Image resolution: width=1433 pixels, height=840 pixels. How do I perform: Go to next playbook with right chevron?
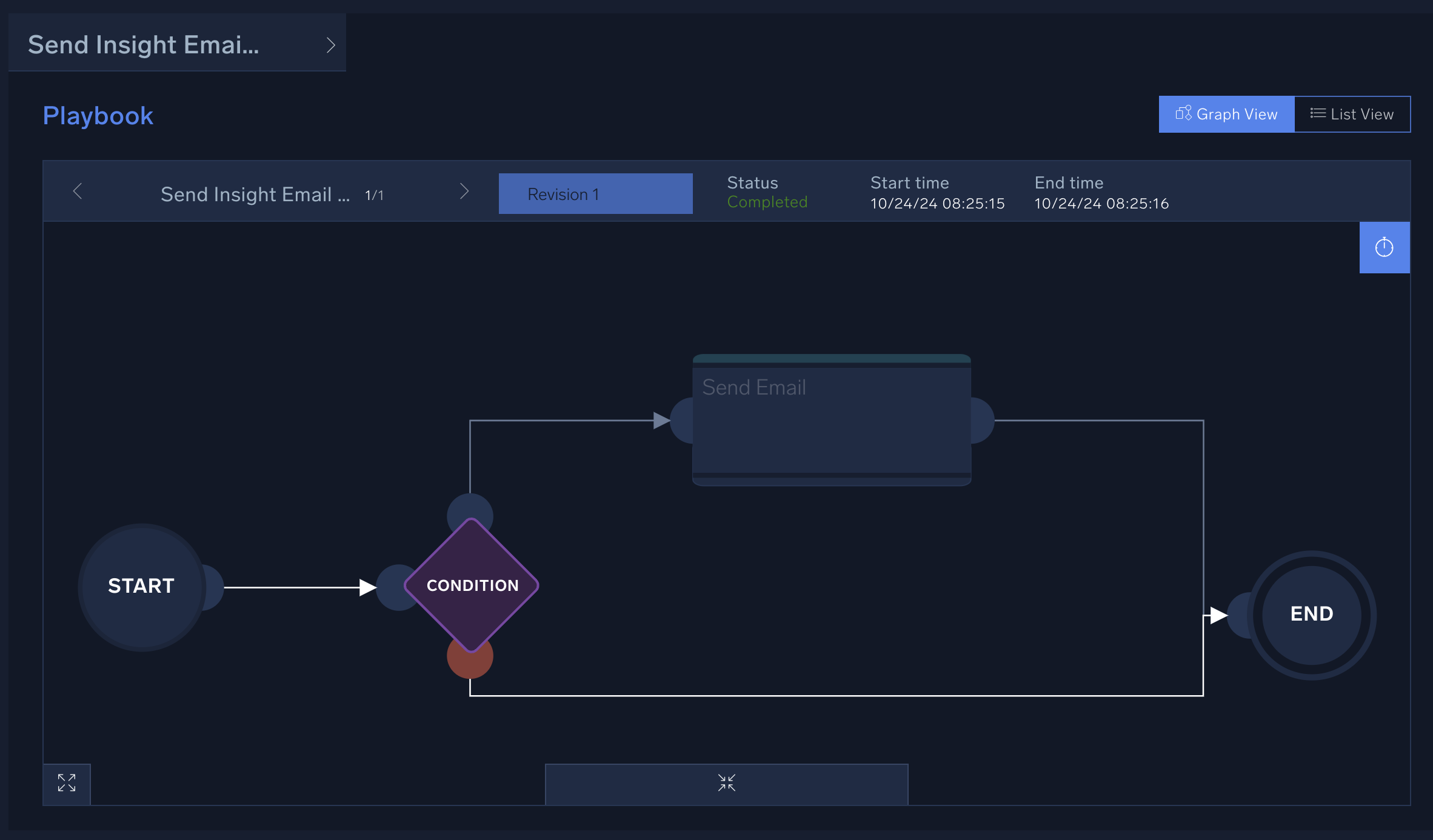[x=464, y=192]
